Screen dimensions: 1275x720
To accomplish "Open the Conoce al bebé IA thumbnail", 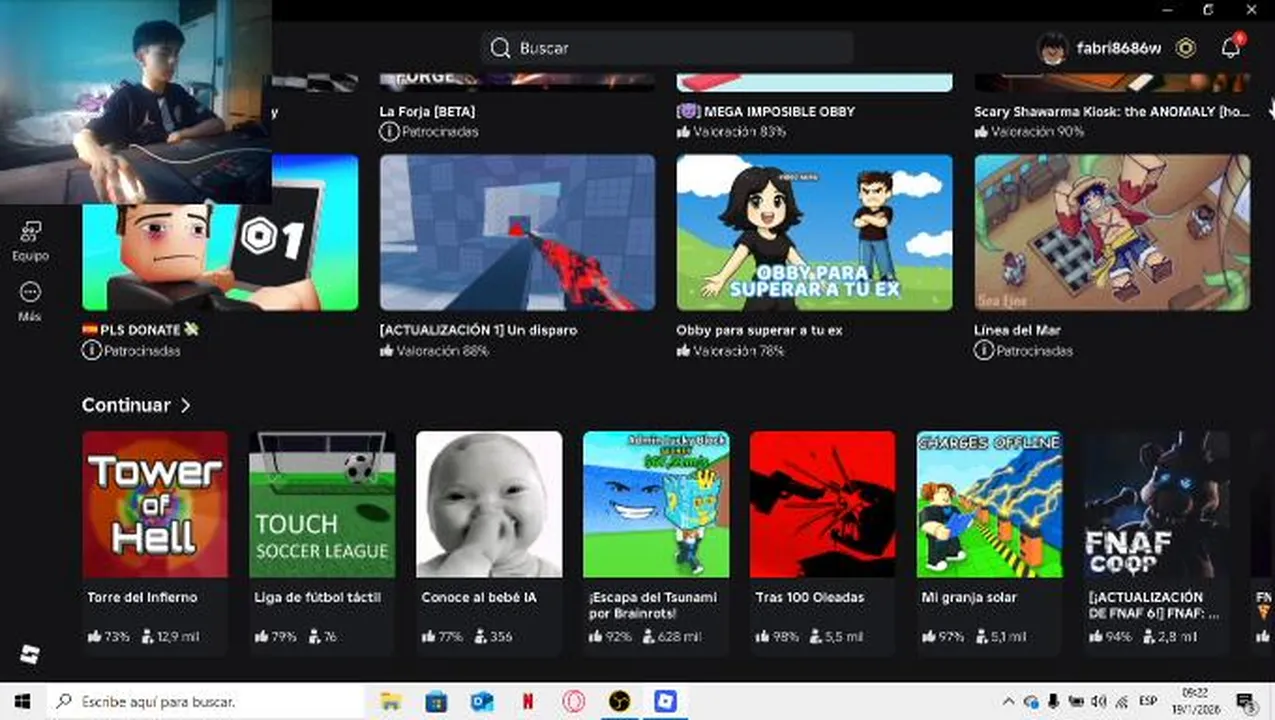I will coord(489,504).
